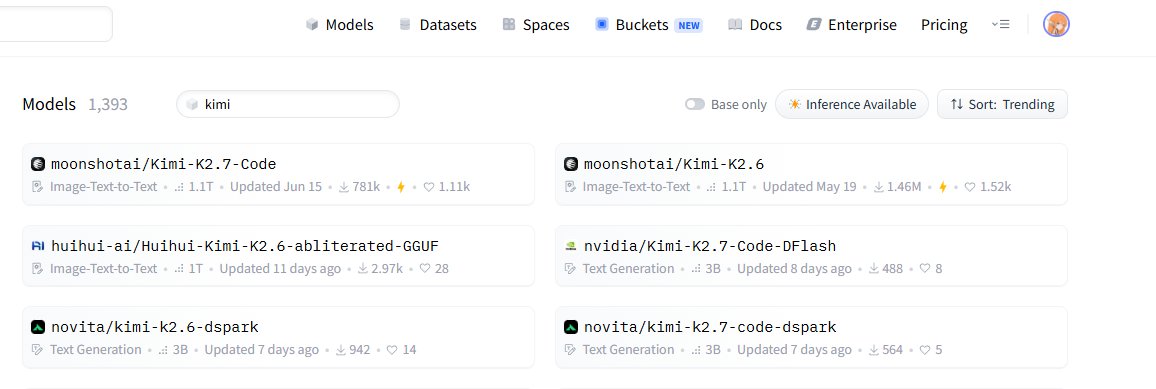Click the novita logo beside kimi-k2.6-dspark
The height and width of the screenshot is (389, 1156).
point(38,327)
